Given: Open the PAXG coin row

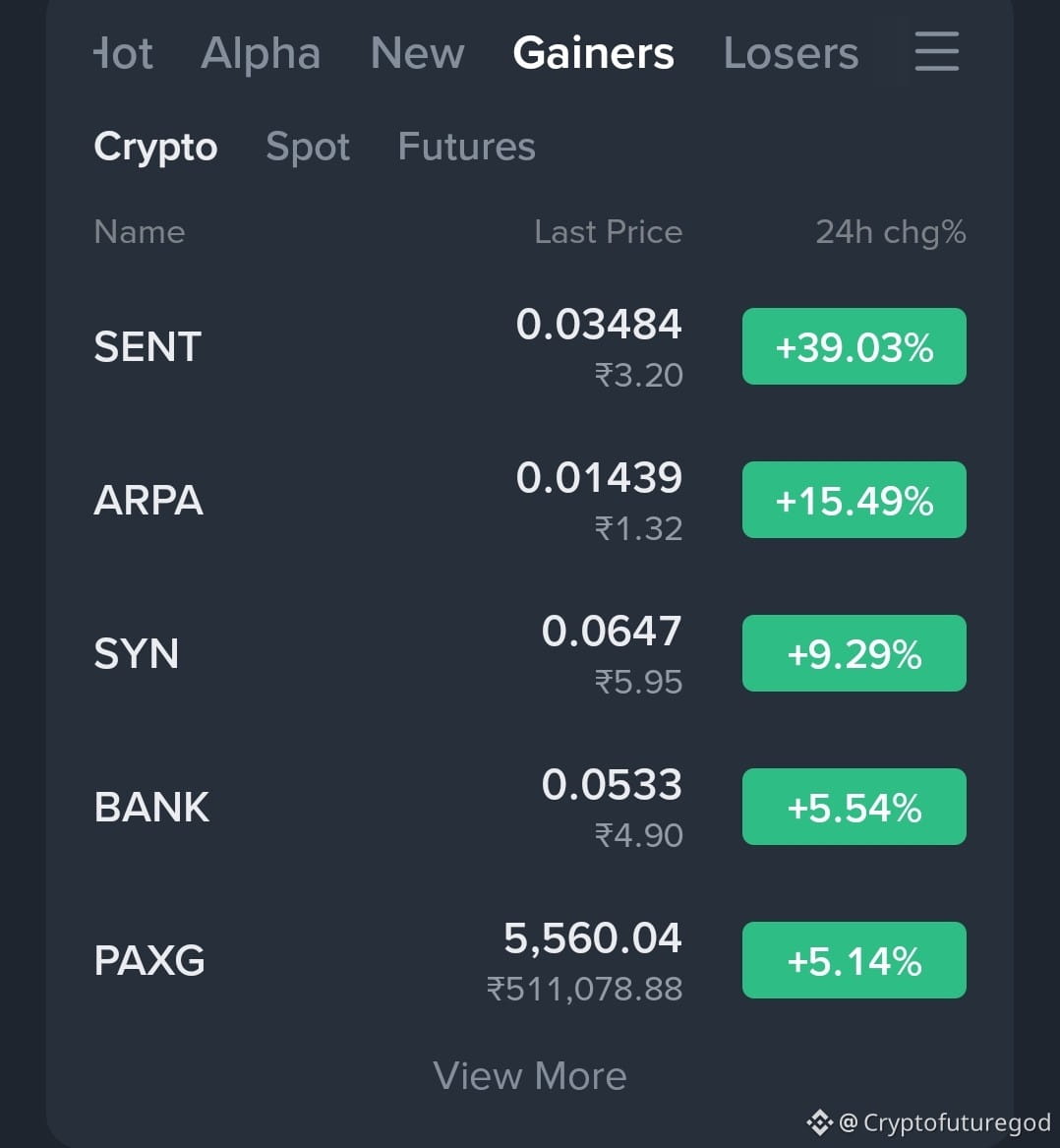Looking at the screenshot, I should (530, 960).
